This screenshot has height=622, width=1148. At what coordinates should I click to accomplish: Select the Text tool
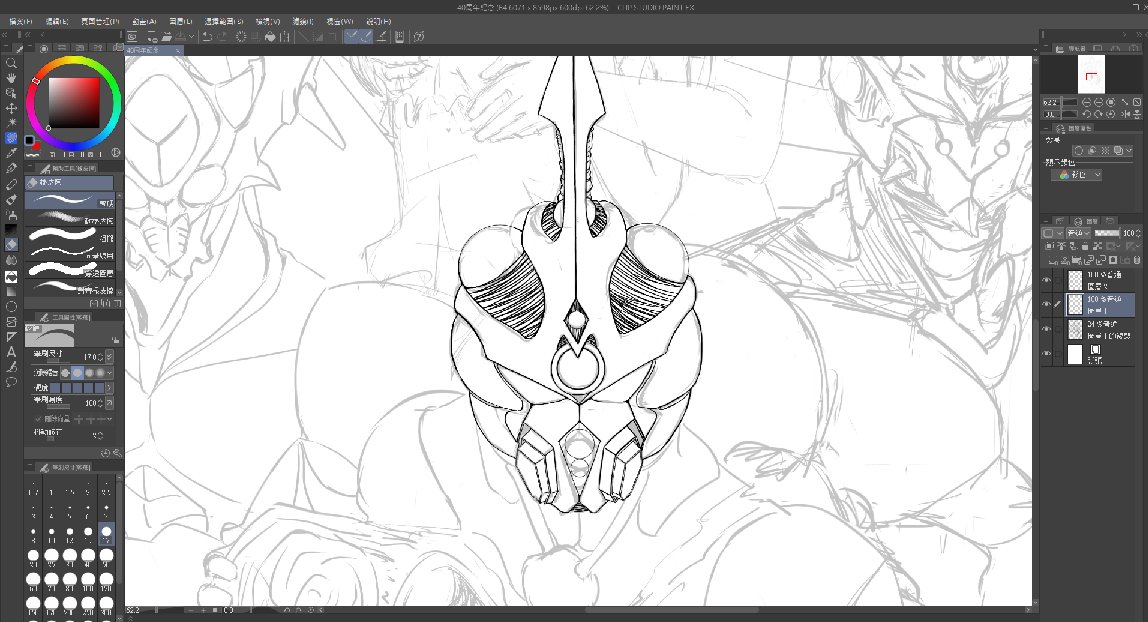click(11, 352)
